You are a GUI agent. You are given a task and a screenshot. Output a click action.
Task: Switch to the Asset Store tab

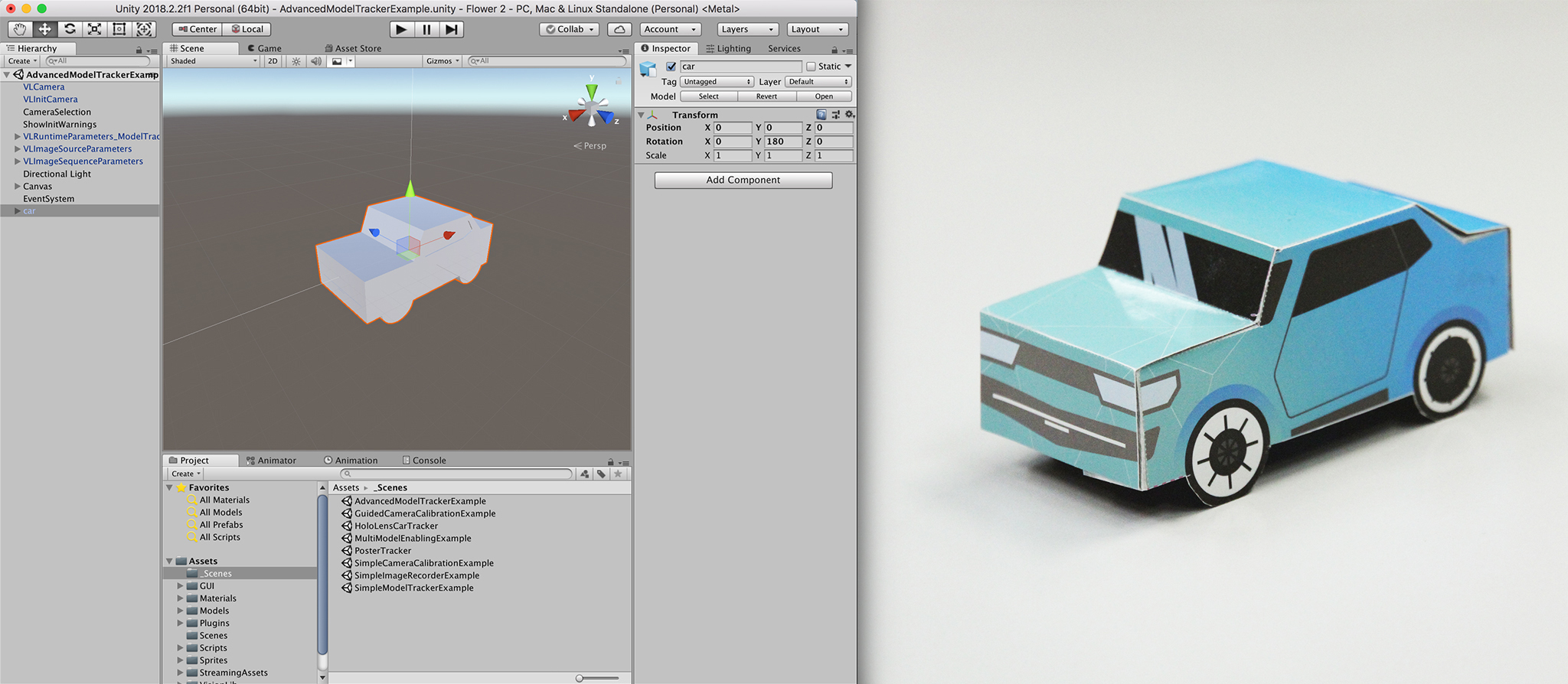353,48
